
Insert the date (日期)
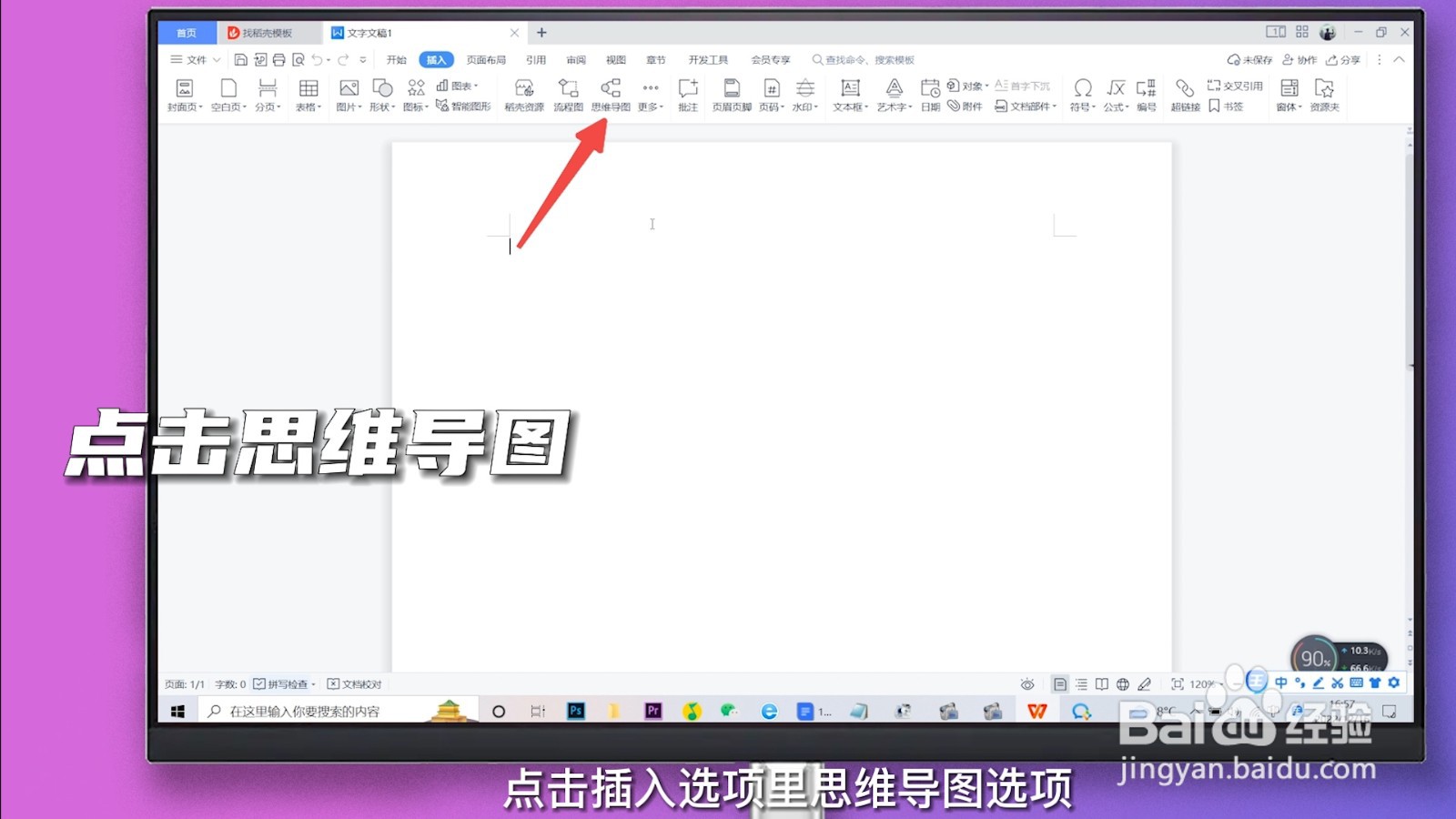(x=930, y=95)
